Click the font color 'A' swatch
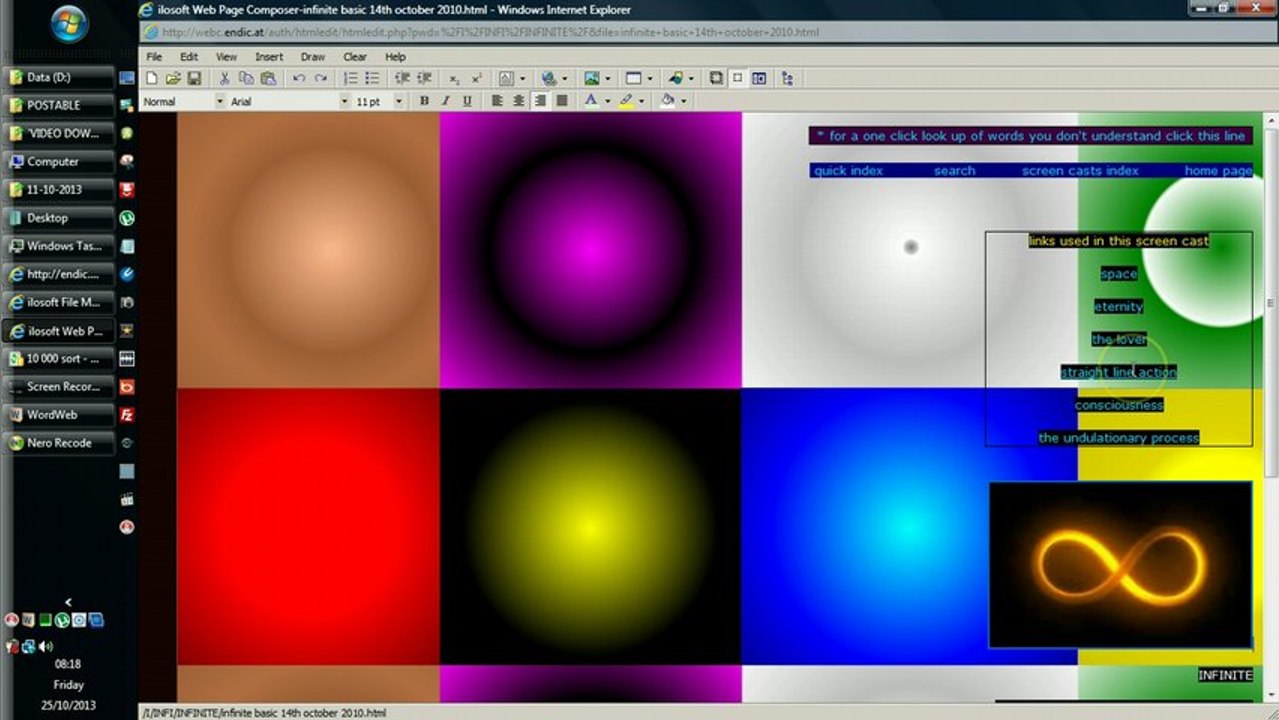The width and height of the screenshot is (1279, 720). (x=591, y=101)
